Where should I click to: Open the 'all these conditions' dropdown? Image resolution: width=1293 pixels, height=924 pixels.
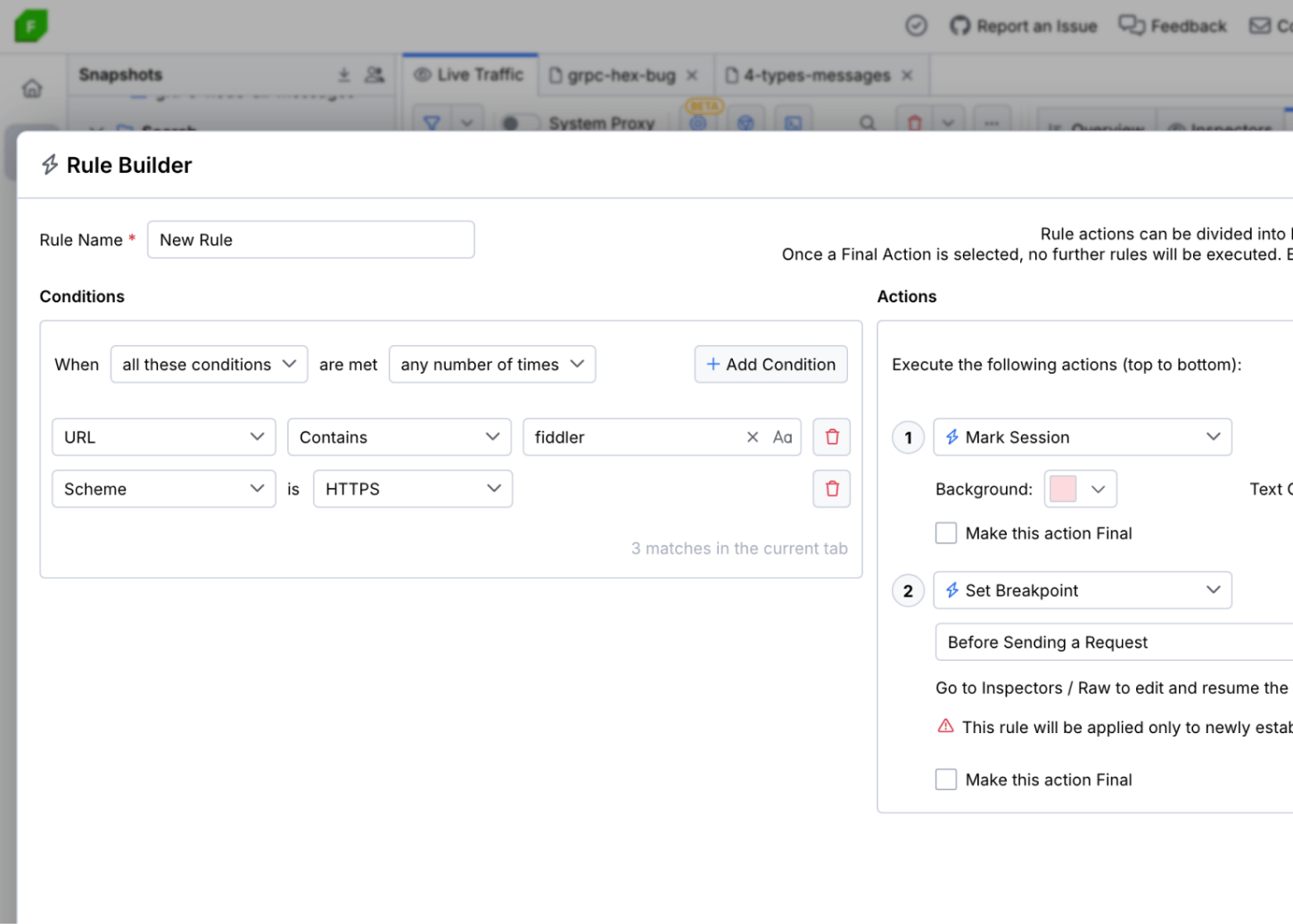209,364
